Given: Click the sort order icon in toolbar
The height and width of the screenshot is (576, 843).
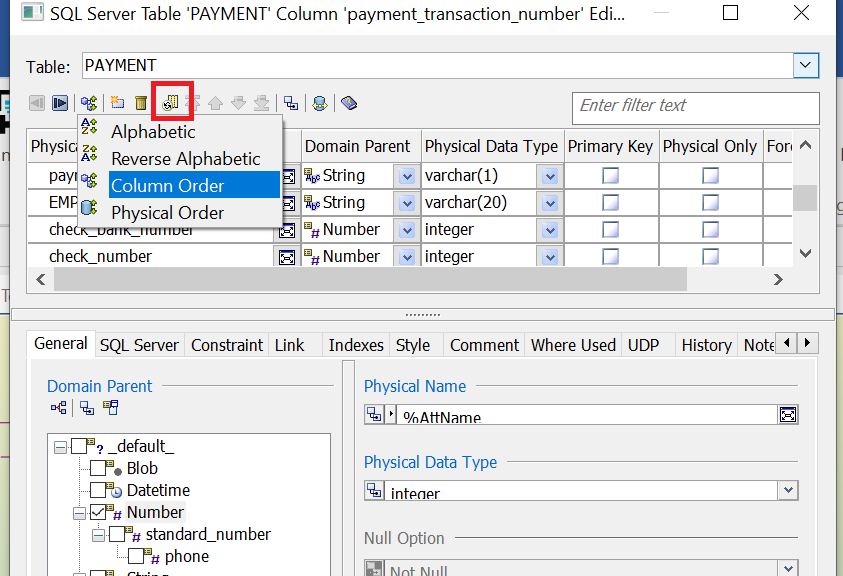Looking at the screenshot, I should click(x=89, y=103).
